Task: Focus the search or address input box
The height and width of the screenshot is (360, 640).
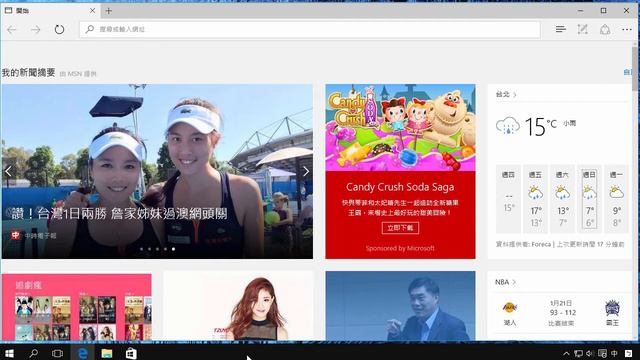Action: click(310, 29)
